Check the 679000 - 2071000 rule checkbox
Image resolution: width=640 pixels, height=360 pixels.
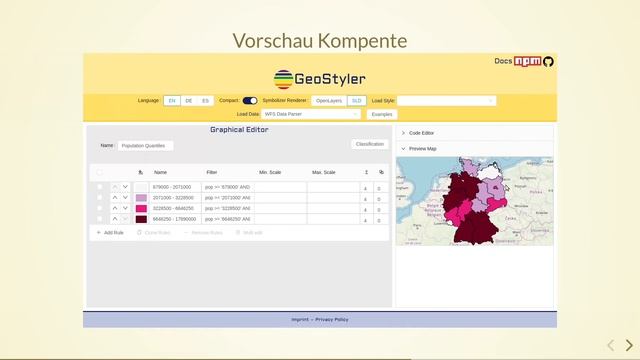coord(99,187)
